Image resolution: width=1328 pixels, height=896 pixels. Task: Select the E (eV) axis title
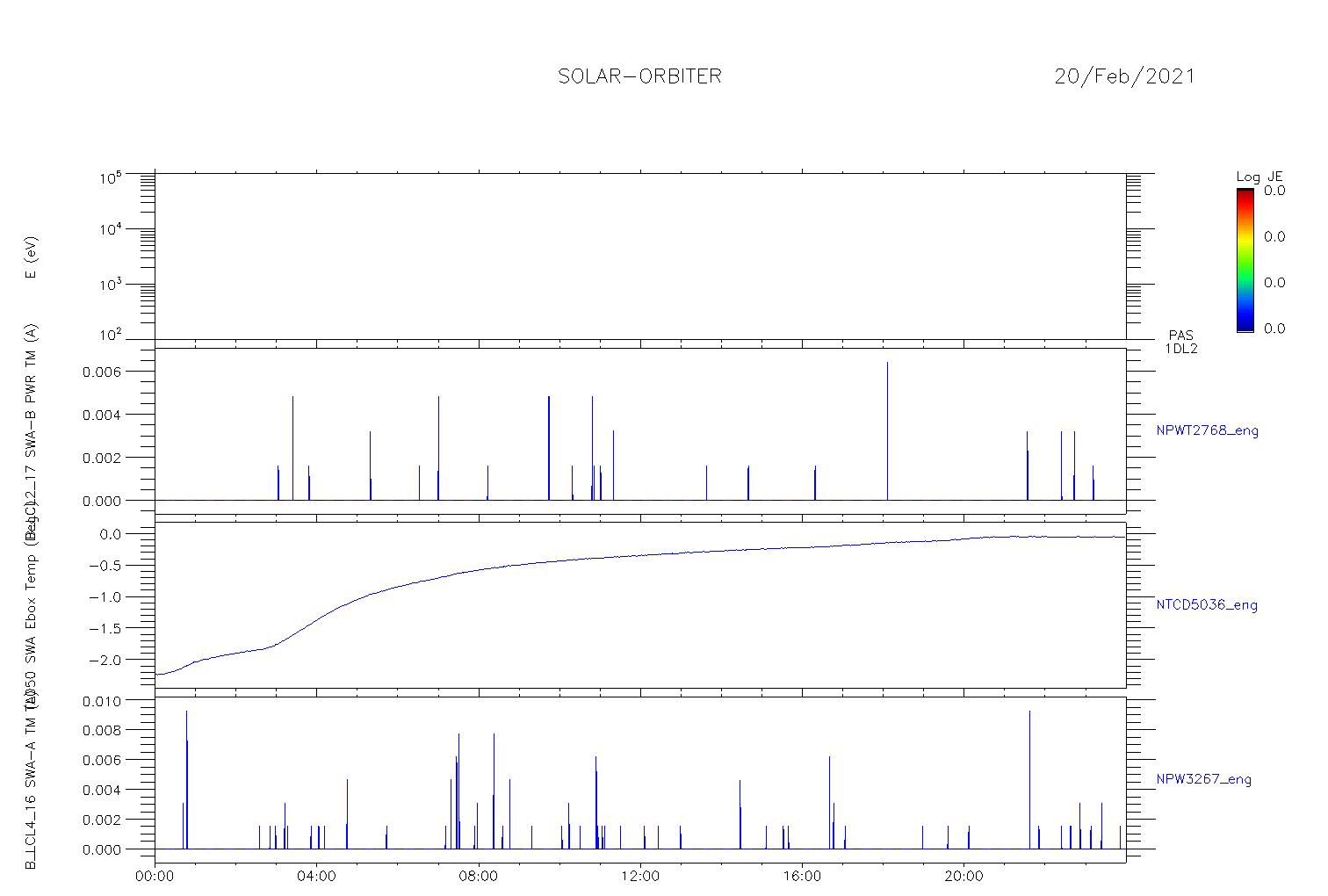[31, 257]
